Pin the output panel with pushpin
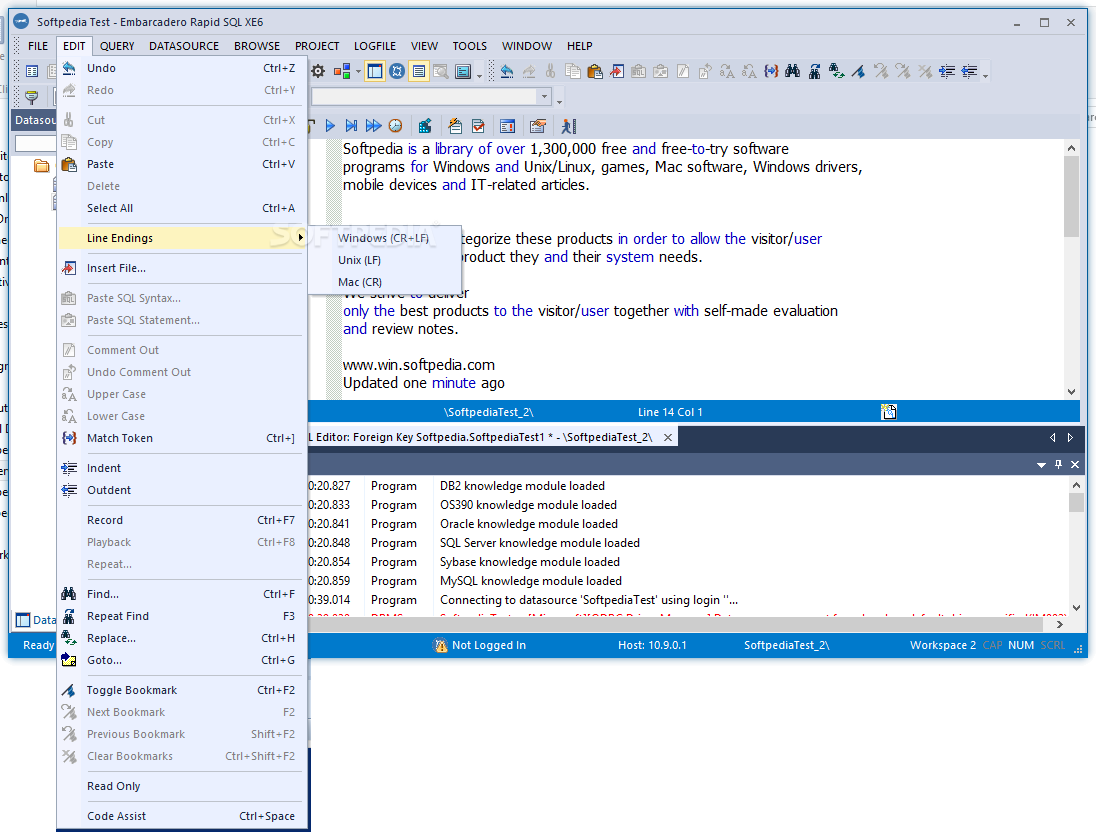The height and width of the screenshot is (832, 1096). 1058,464
